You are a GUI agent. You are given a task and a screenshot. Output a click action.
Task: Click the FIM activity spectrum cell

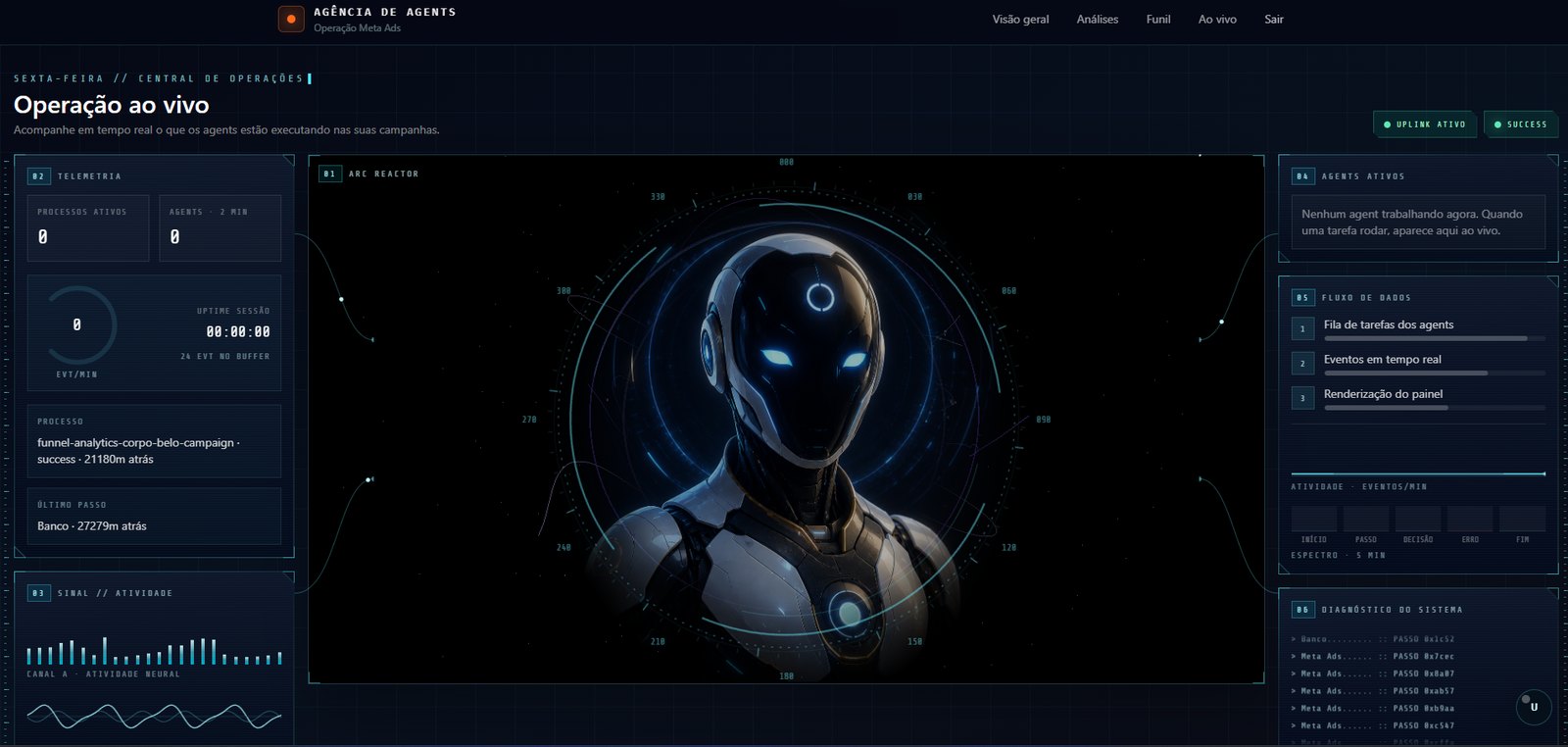coord(1523,519)
